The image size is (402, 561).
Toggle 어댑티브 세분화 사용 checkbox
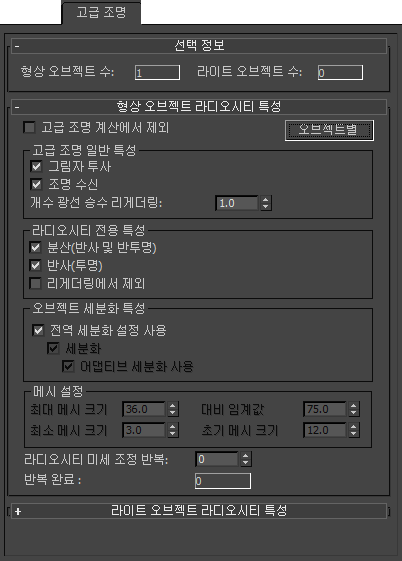pos(68,366)
